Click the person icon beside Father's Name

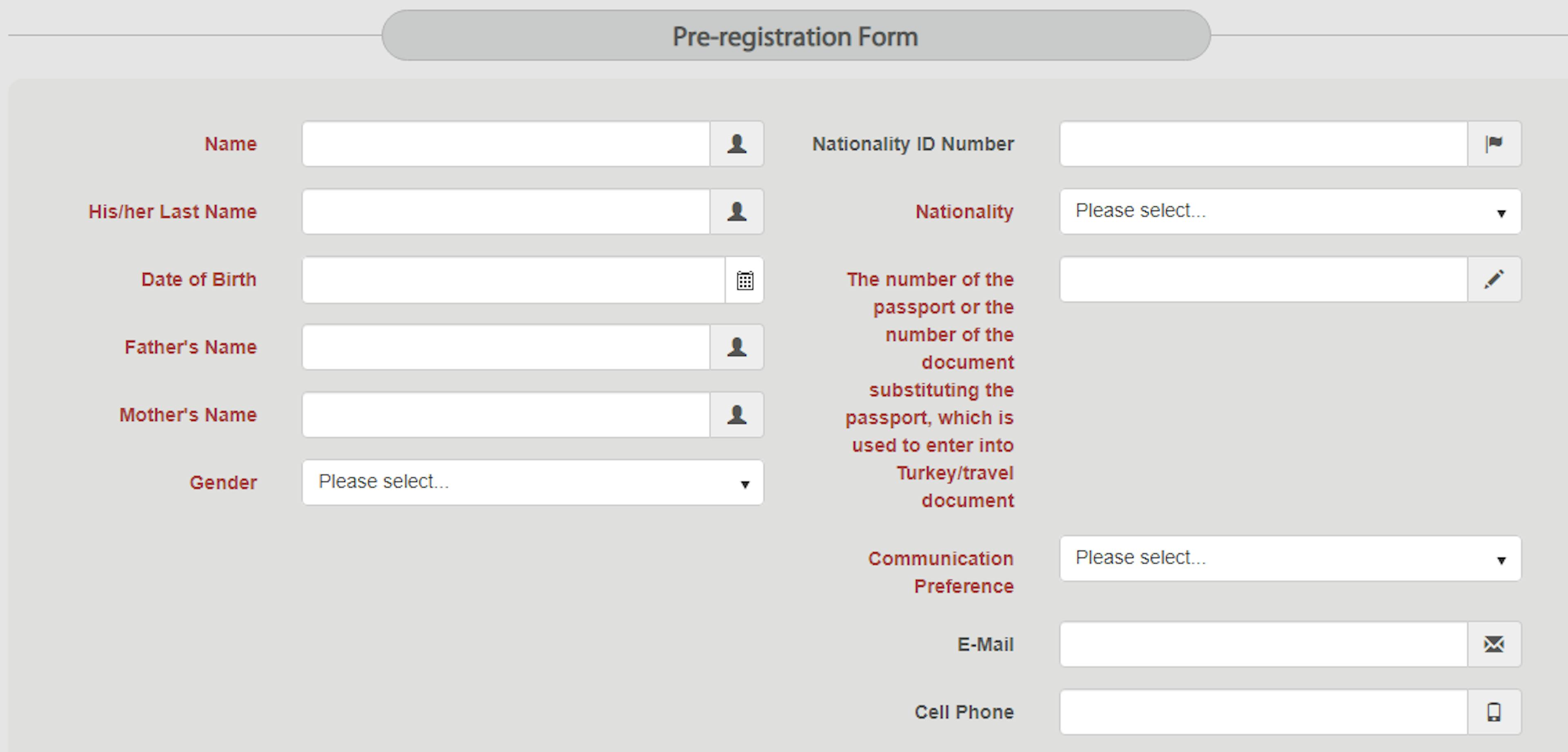pos(737,347)
